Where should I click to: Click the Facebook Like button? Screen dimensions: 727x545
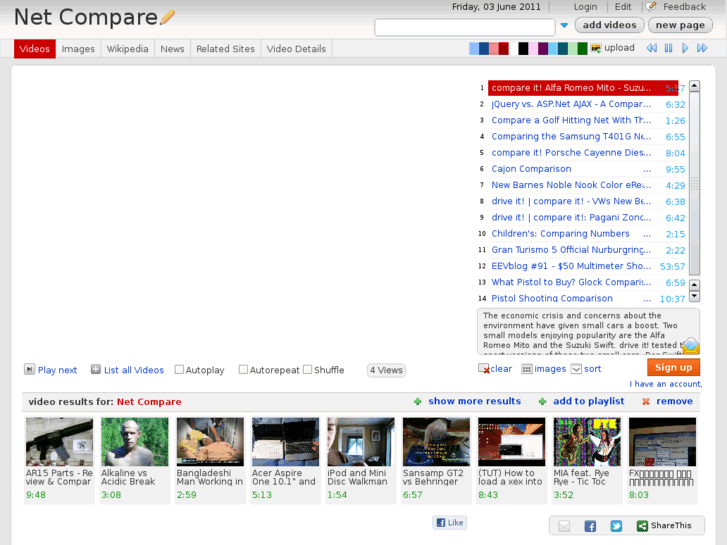point(450,522)
